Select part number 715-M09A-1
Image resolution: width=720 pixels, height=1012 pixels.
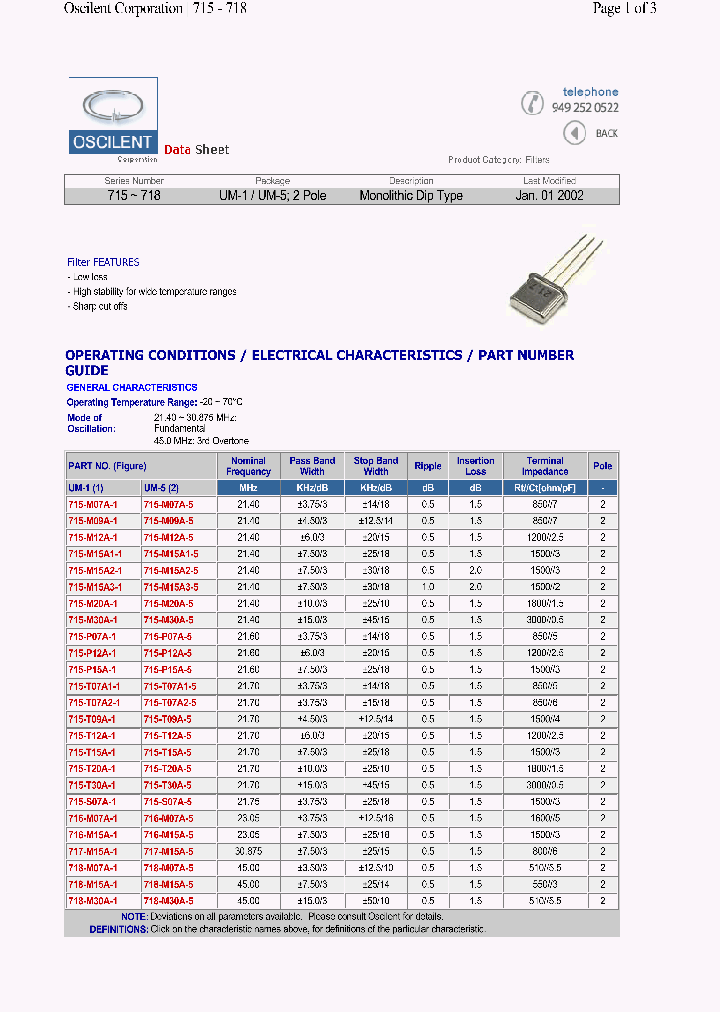93,521
